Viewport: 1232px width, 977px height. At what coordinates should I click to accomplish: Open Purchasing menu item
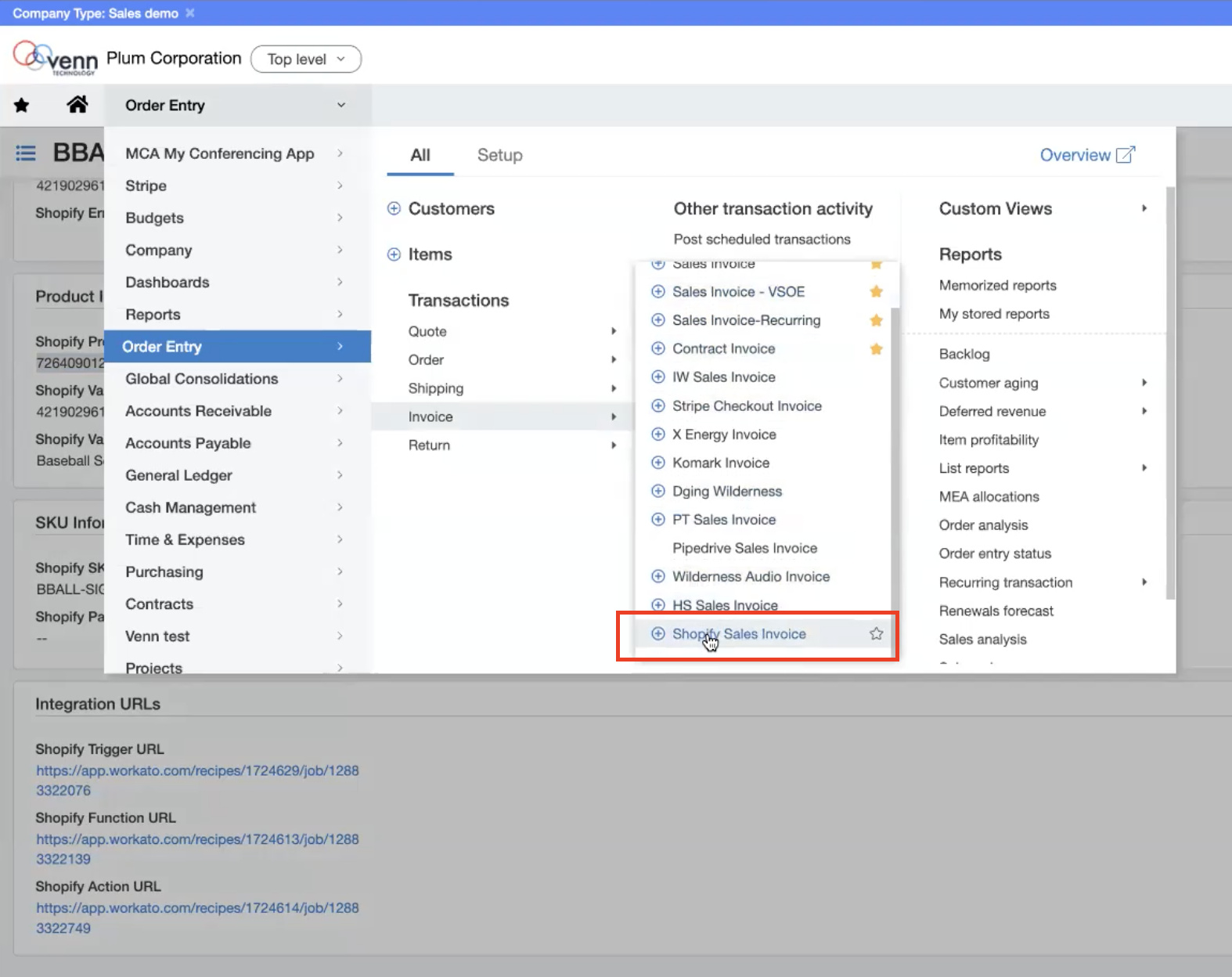coord(237,571)
